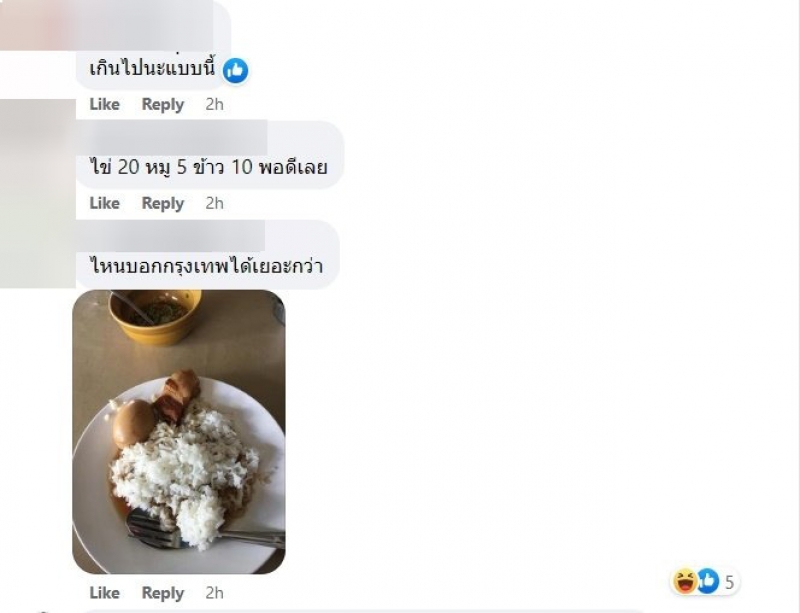Screen dimensions: 800x613
Task: Click the like reaction icon beside count 5
Action: tap(707, 581)
